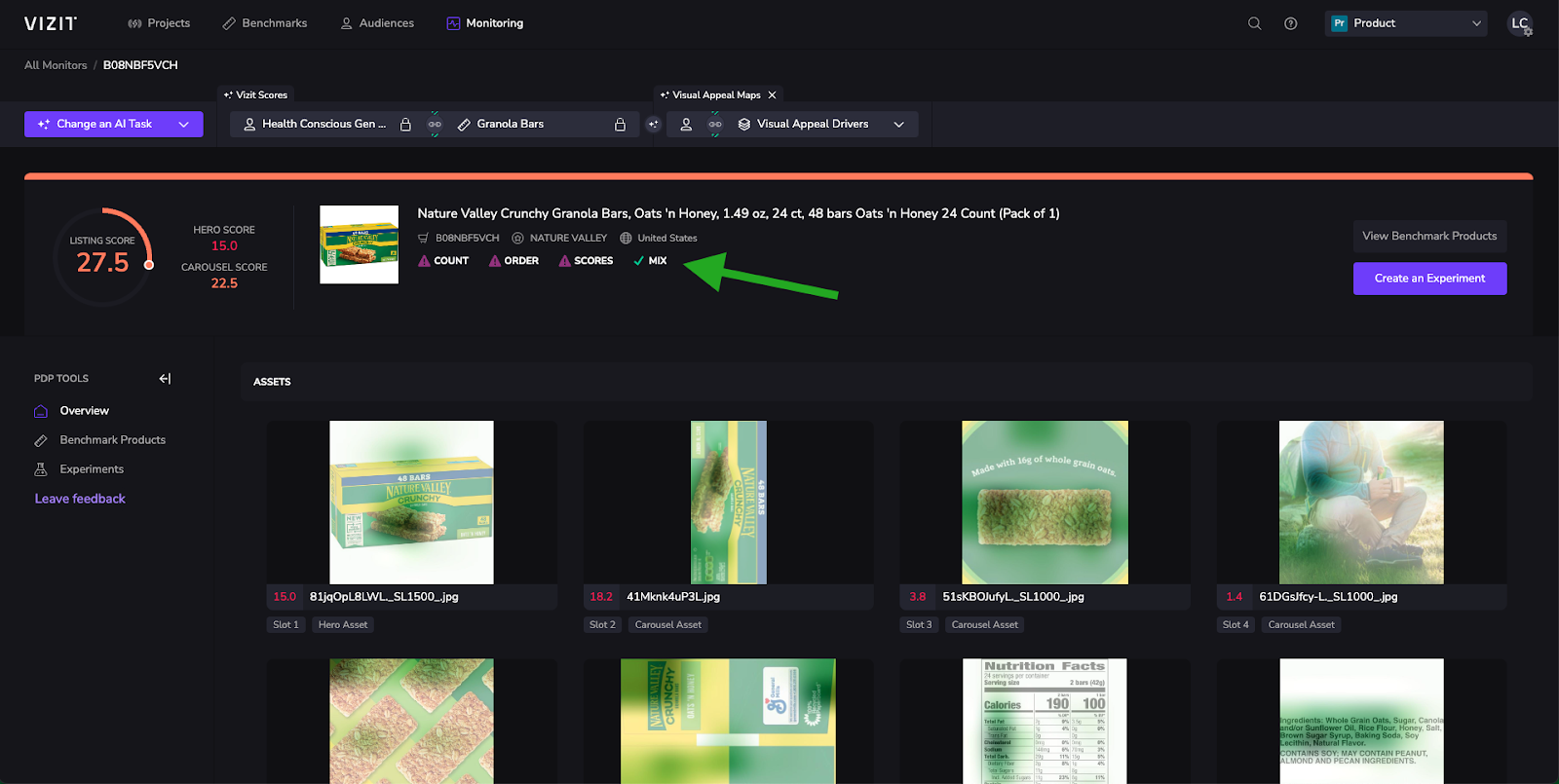Image resolution: width=1559 pixels, height=784 pixels.
Task: Click the MIX checkmark indicator
Action: [650, 261]
